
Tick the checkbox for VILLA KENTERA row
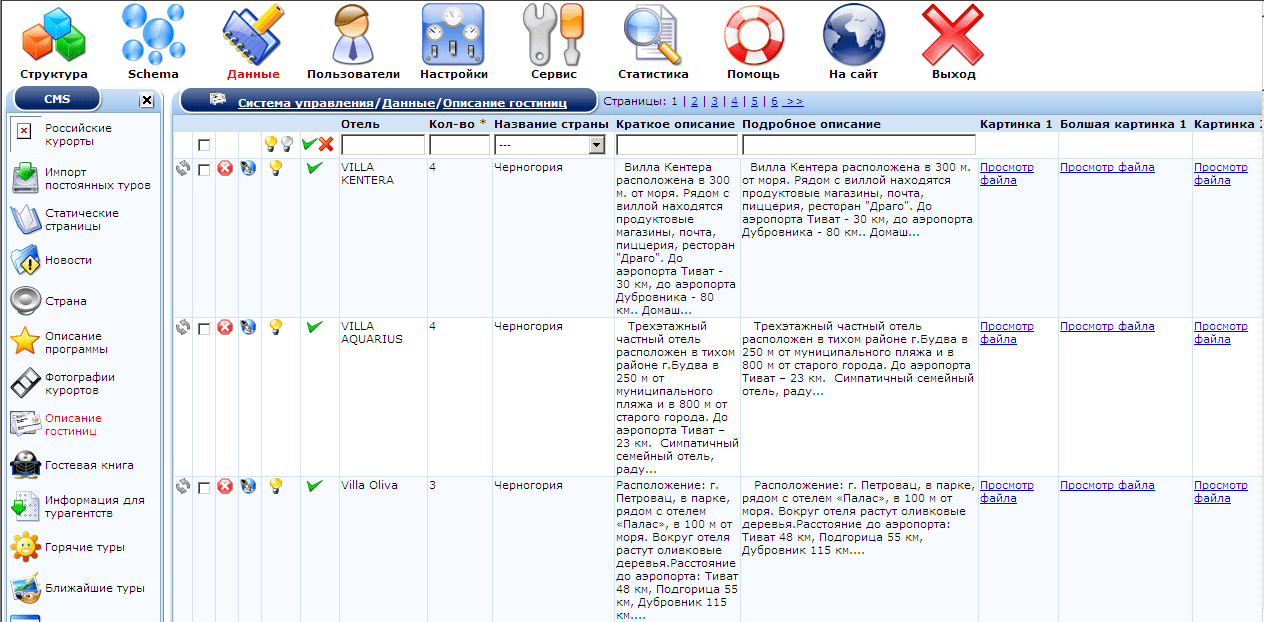point(204,170)
